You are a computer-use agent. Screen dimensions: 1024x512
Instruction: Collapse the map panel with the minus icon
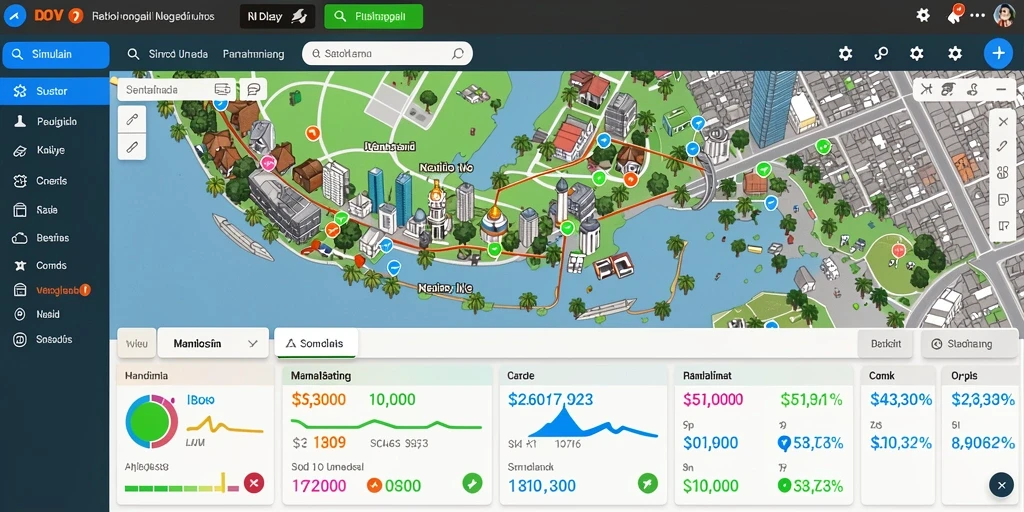(1002, 89)
